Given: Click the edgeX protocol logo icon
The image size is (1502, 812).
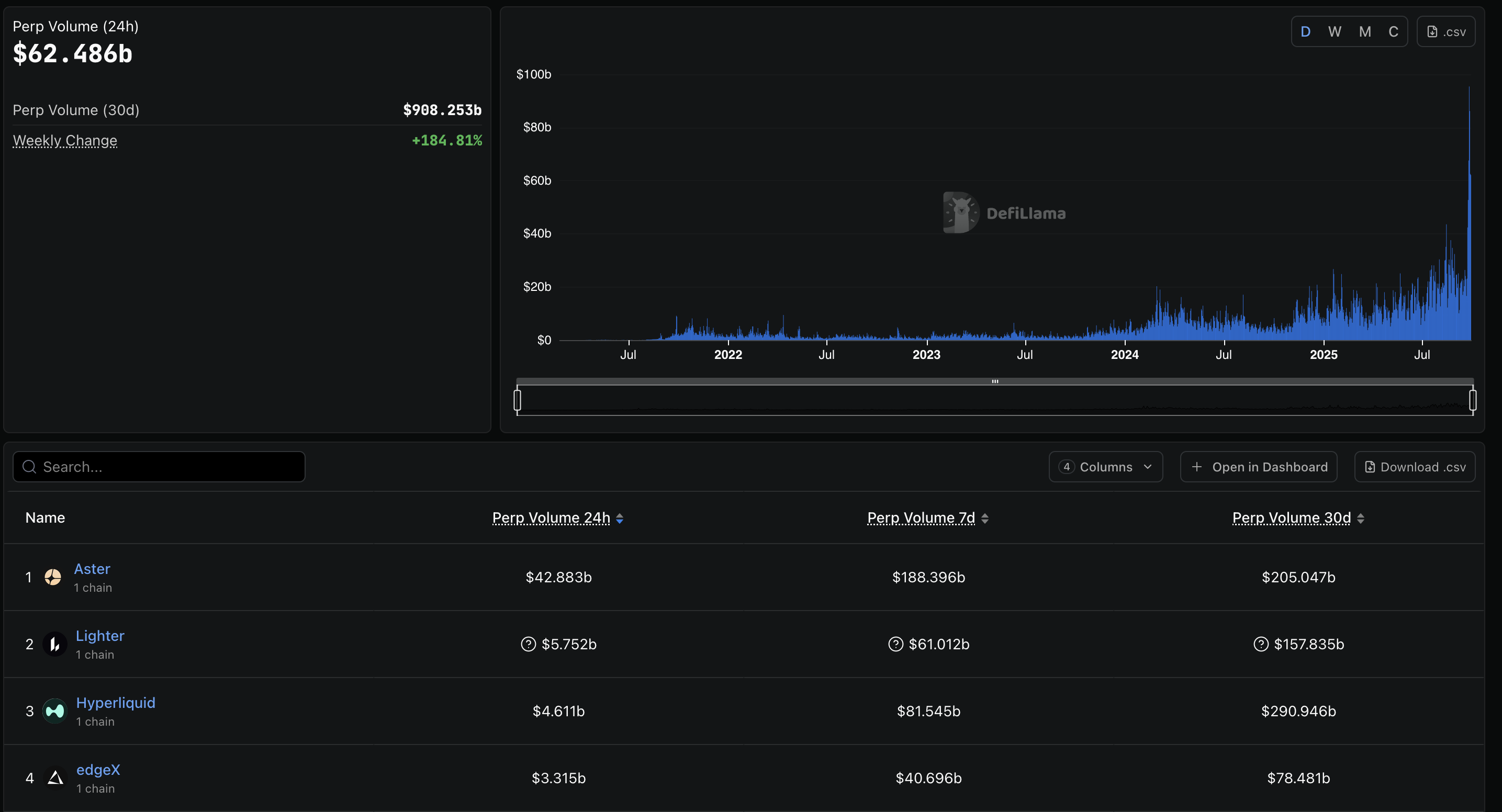Looking at the screenshot, I should (55, 777).
